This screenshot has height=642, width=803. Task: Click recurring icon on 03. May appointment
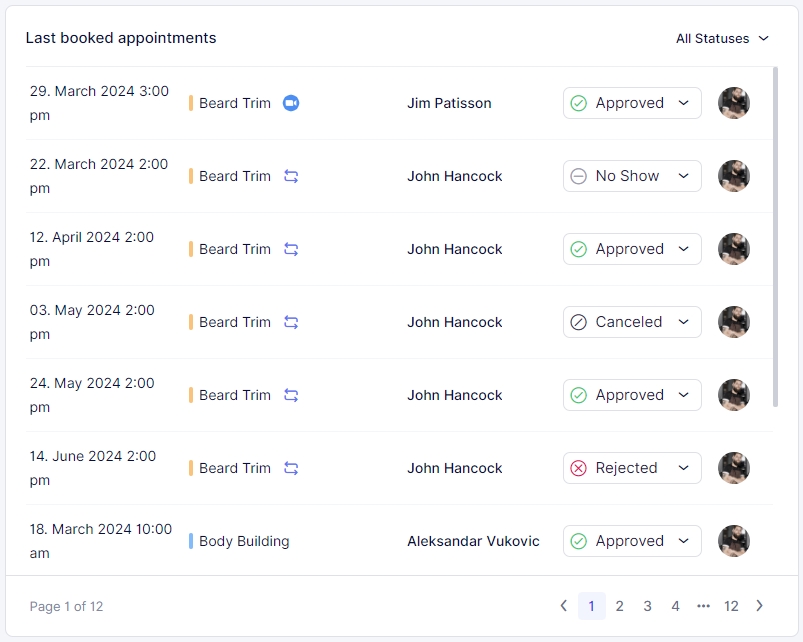click(291, 322)
